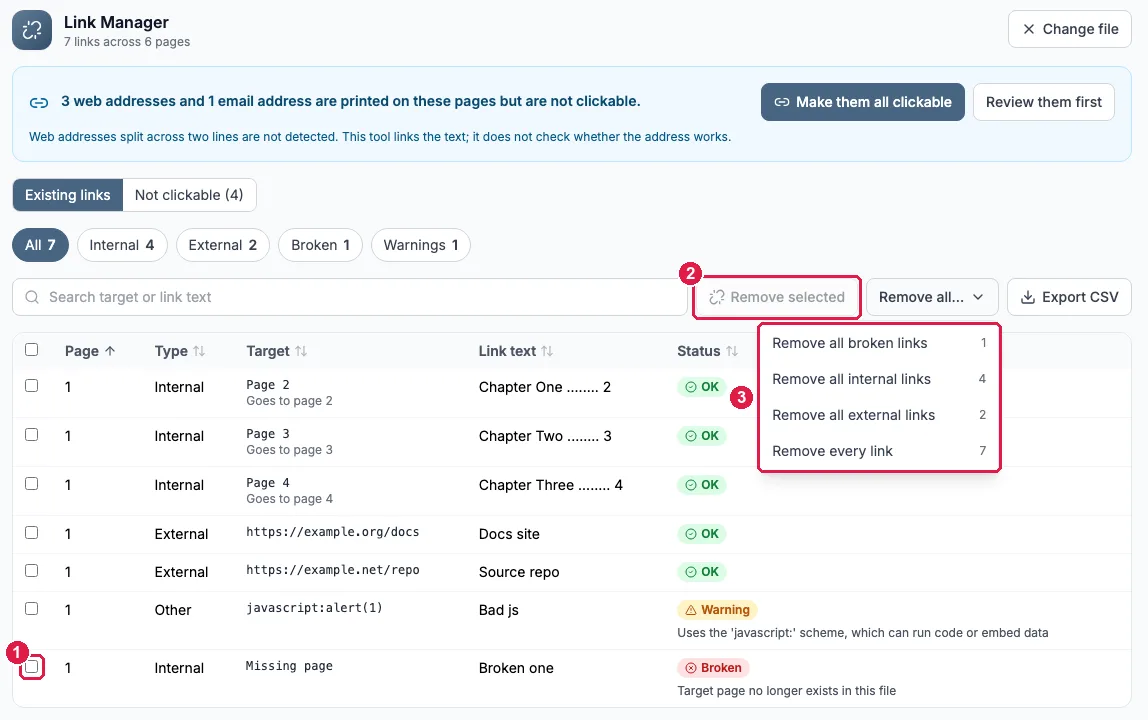Sort by Page column arrow
1148x720 pixels.
111,351
